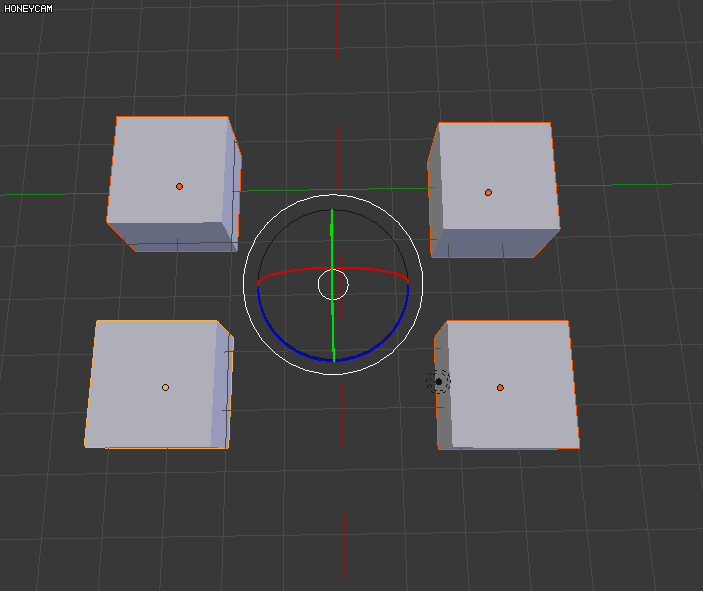Click origin dot of bottom-right cube
This screenshot has height=591, width=703.
coord(500,388)
